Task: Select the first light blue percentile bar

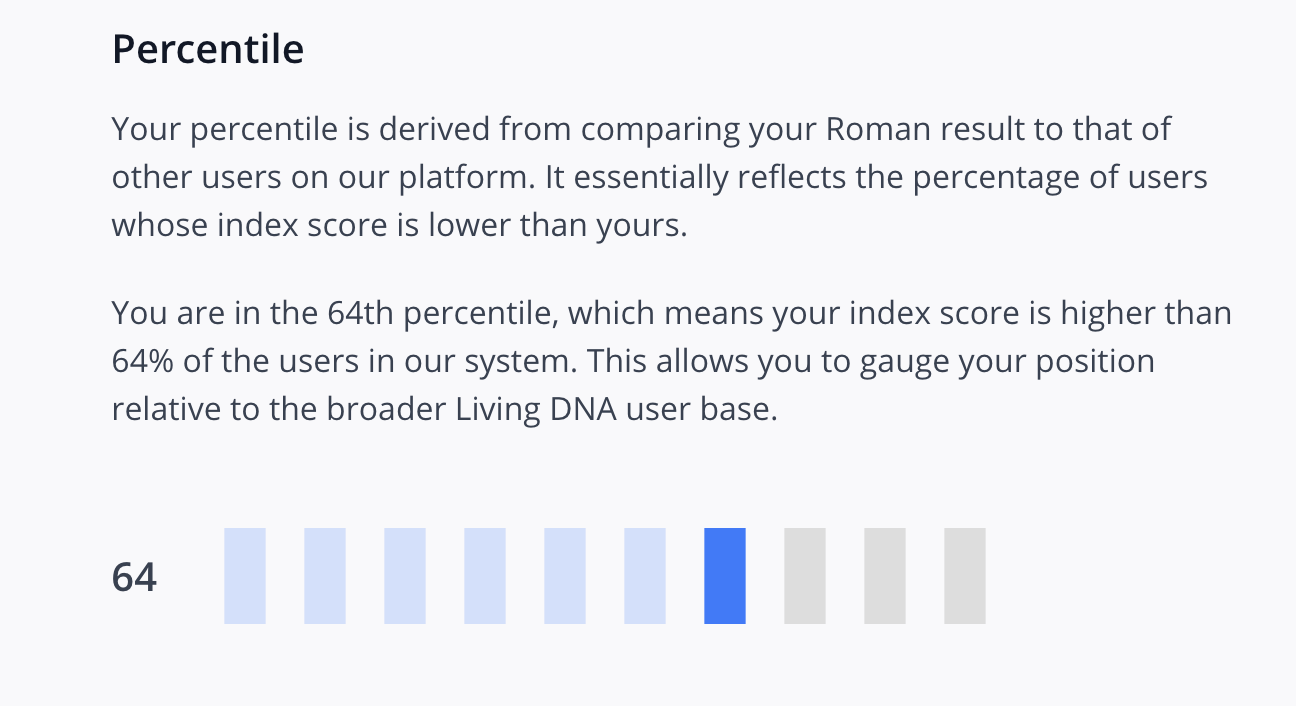Action: pos(245,576)
